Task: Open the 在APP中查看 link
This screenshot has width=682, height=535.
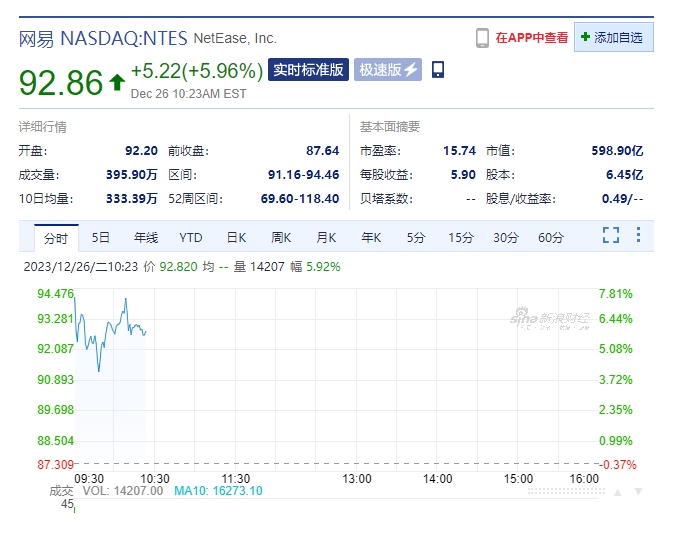Action: tap(532, 38)
